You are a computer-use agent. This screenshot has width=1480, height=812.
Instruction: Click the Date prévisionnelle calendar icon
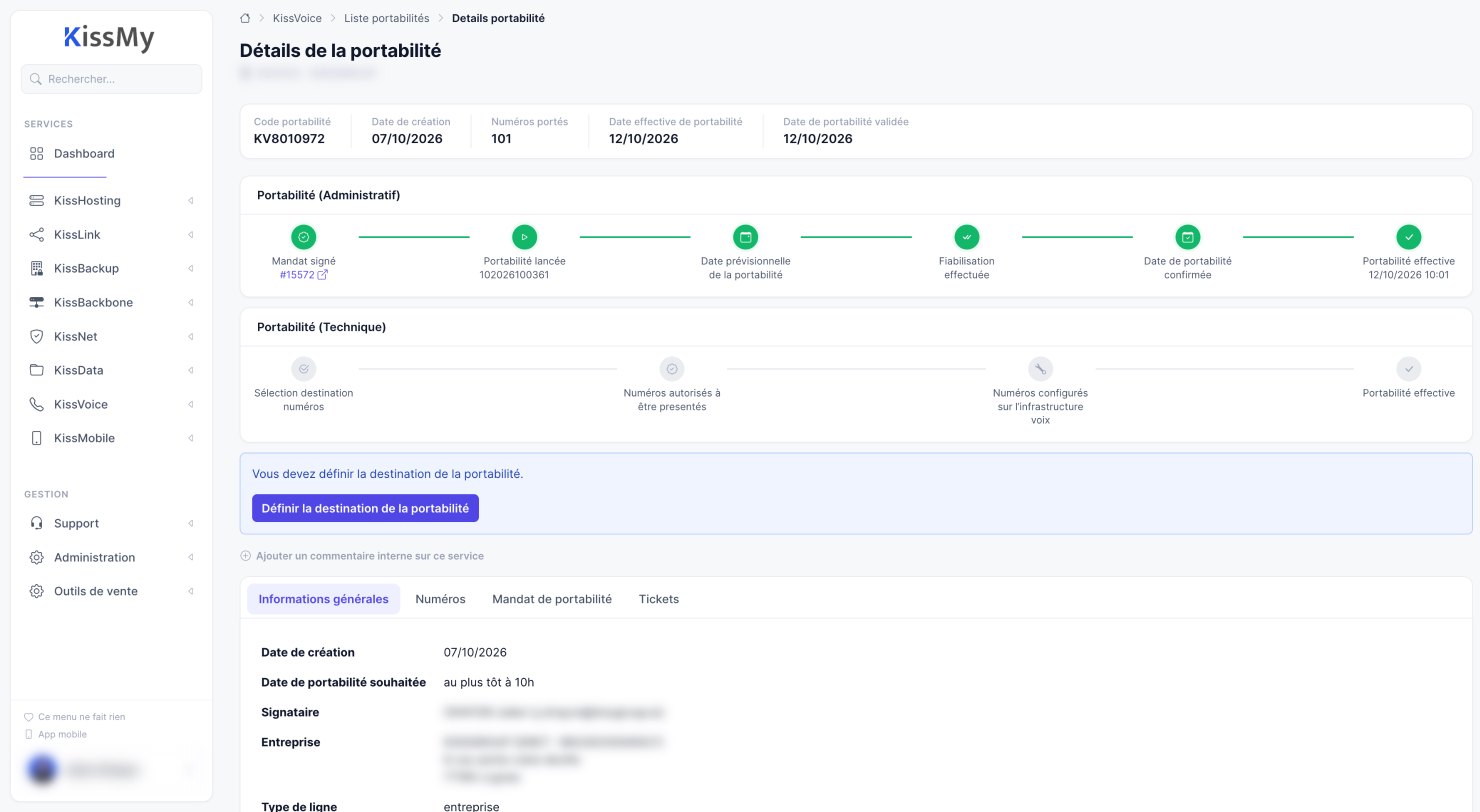coord(745,237)
